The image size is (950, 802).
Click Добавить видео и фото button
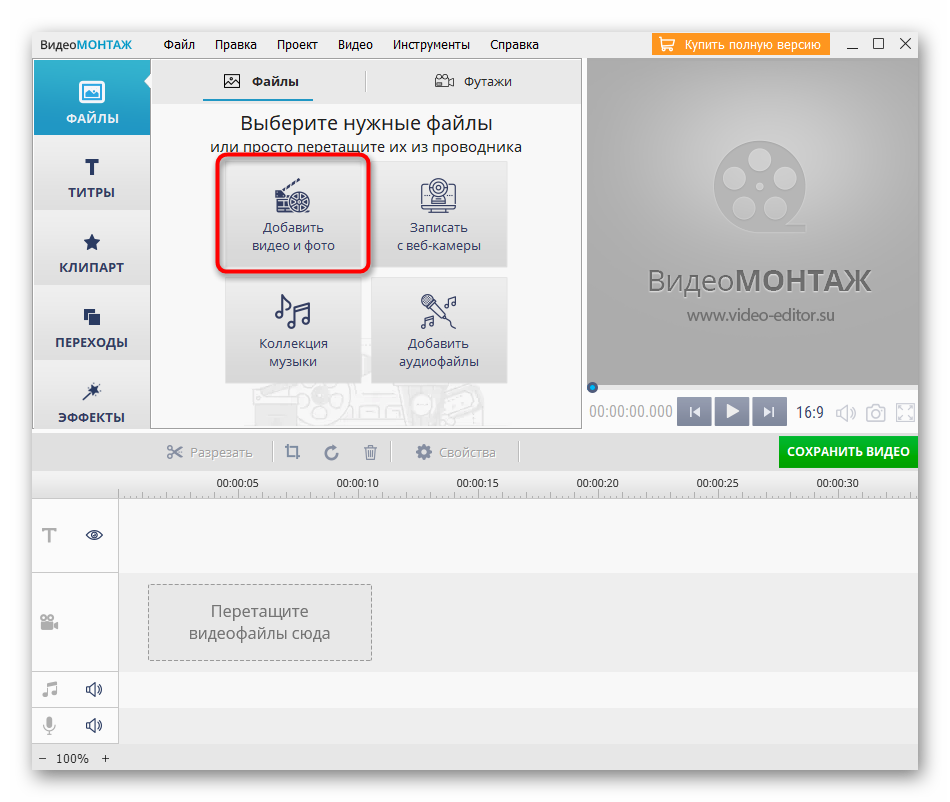(x=293, y=213)
